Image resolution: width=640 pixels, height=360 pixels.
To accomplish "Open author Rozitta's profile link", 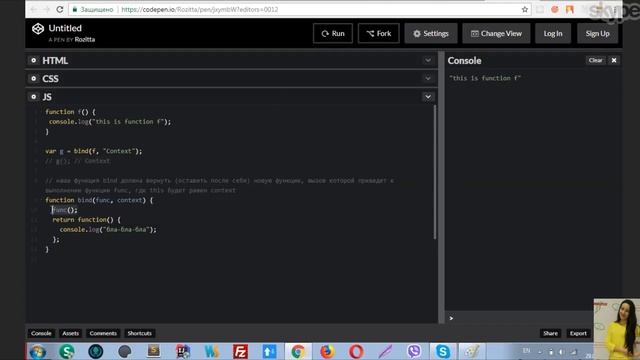I will point(84,40).
